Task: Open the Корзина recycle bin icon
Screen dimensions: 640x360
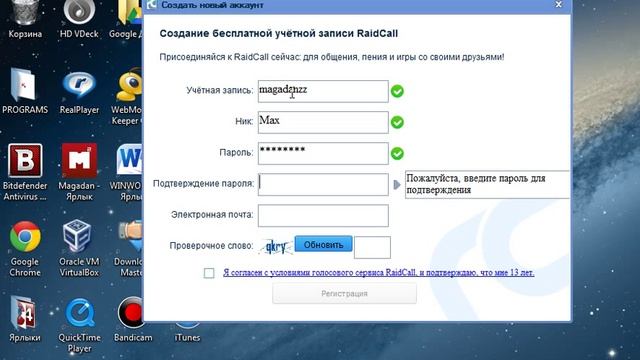Action: click(25, 18)
